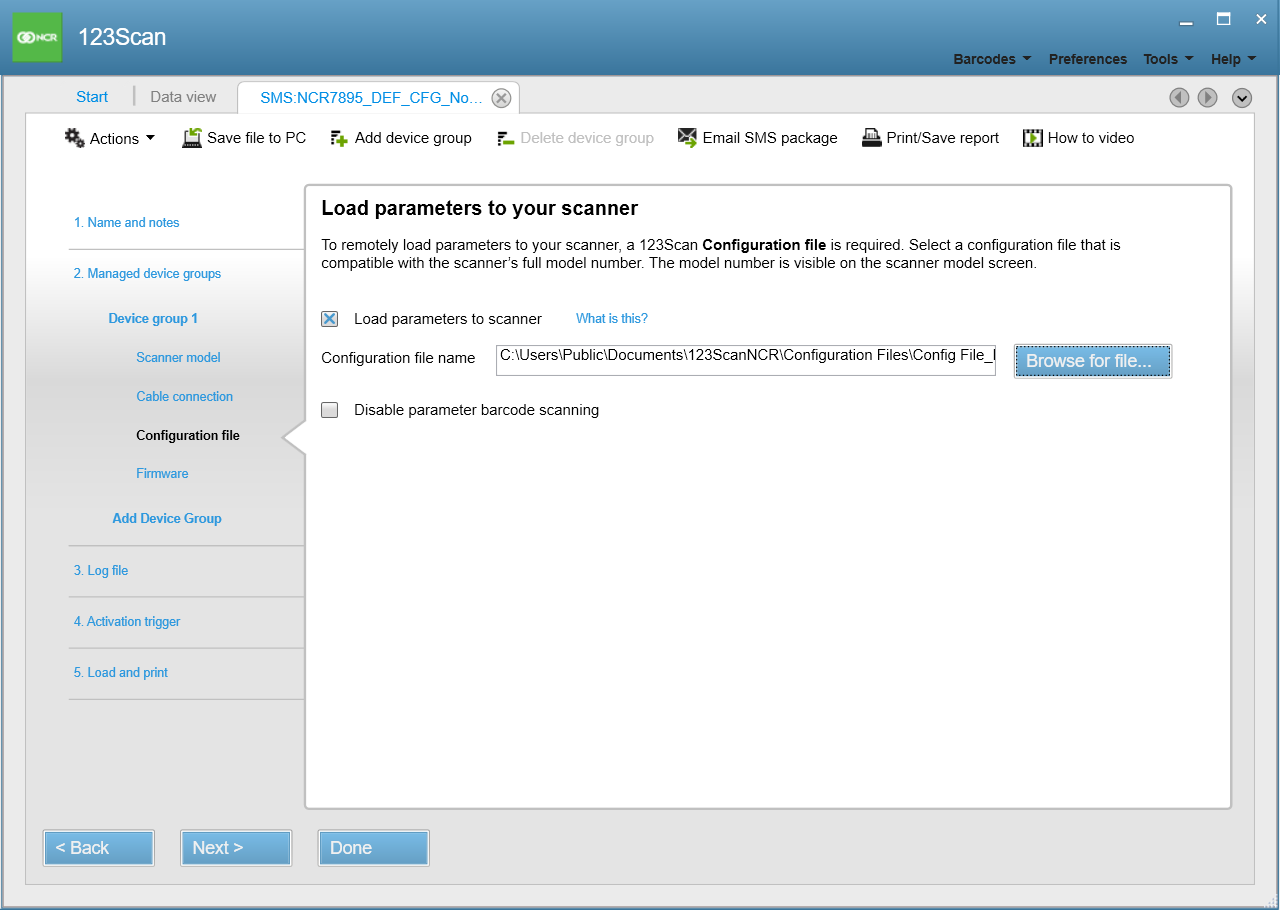Go to step 1. Name and notes
This screenshot has height=910, width=1280.
tap(127, 223)
